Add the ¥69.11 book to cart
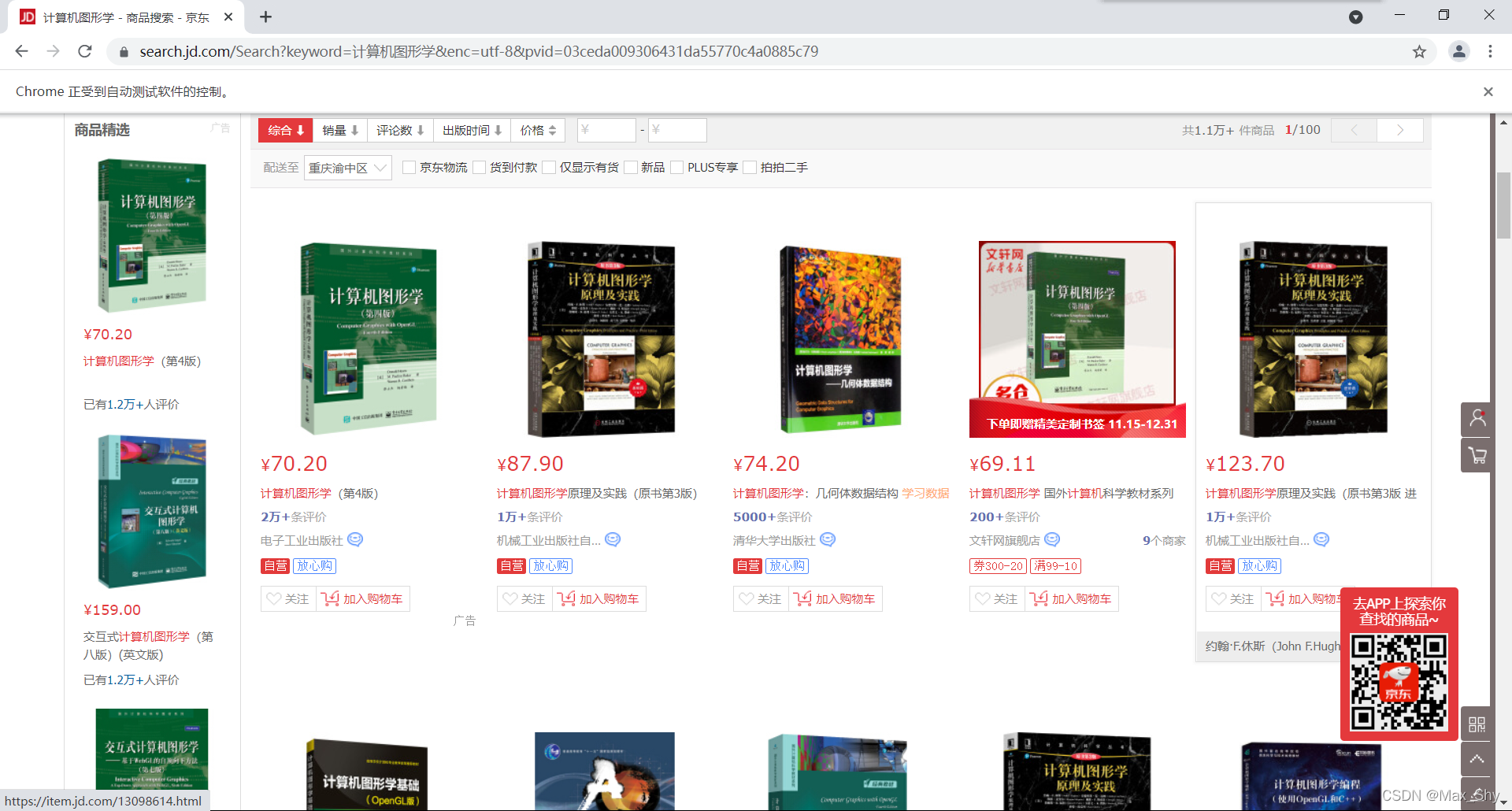 point(1072,599)
